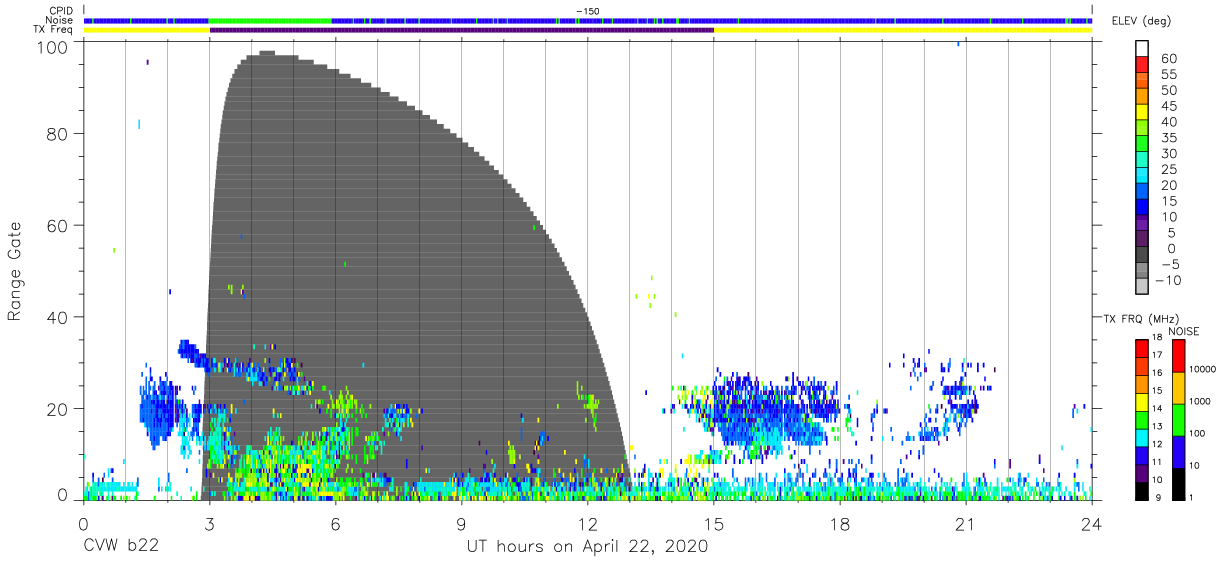Click the 'CVW b22' radar label
The height and width of the screenshot is (567, 1228).
tap(120, 547)
